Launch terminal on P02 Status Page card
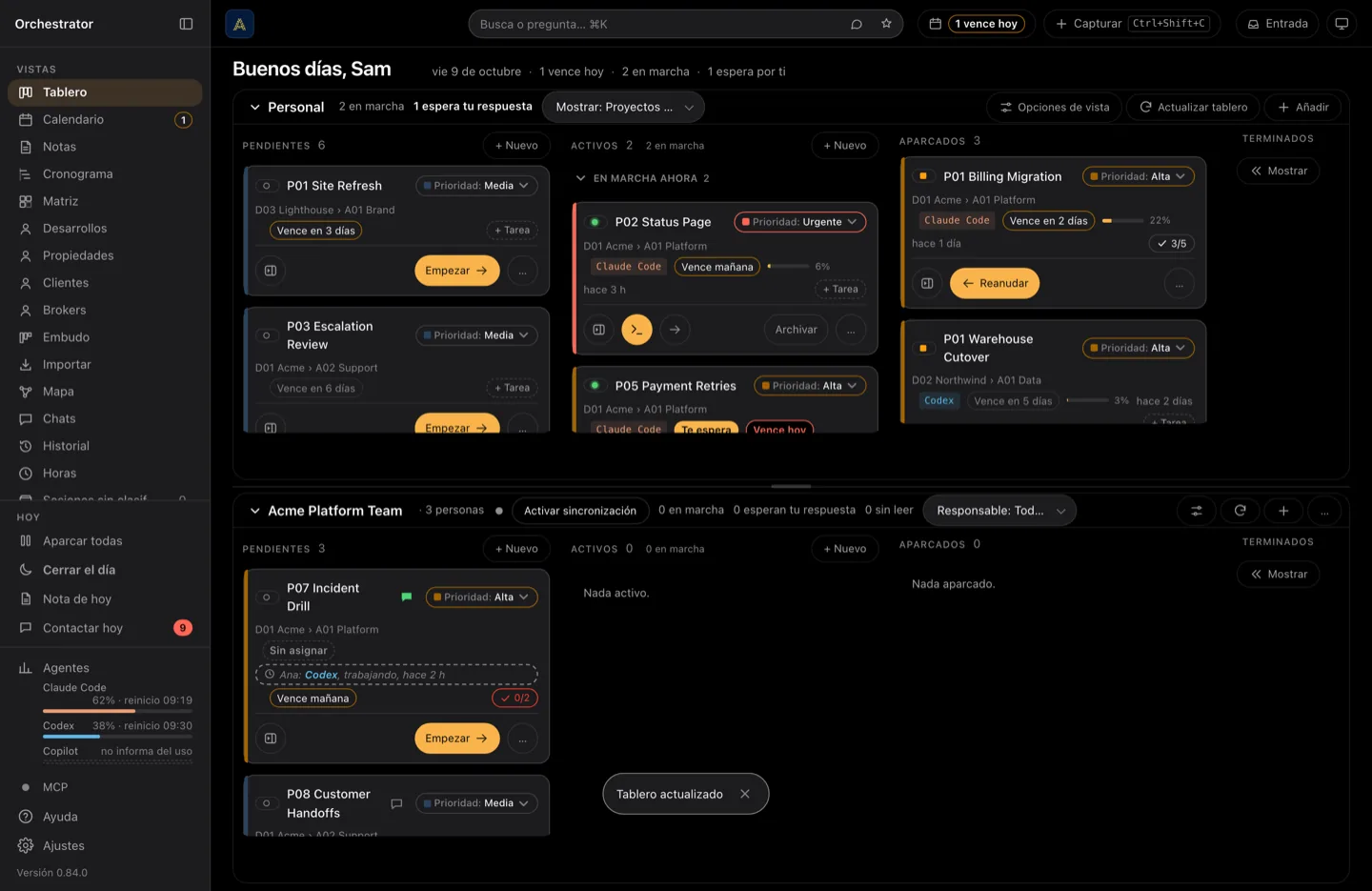Screen dimensions: 1372x891 (x=636, y=330)
